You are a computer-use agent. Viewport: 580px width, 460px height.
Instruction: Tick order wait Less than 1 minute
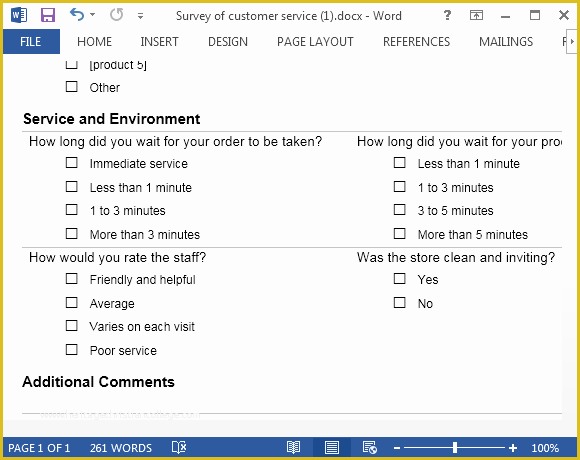[x=71, y=186]
